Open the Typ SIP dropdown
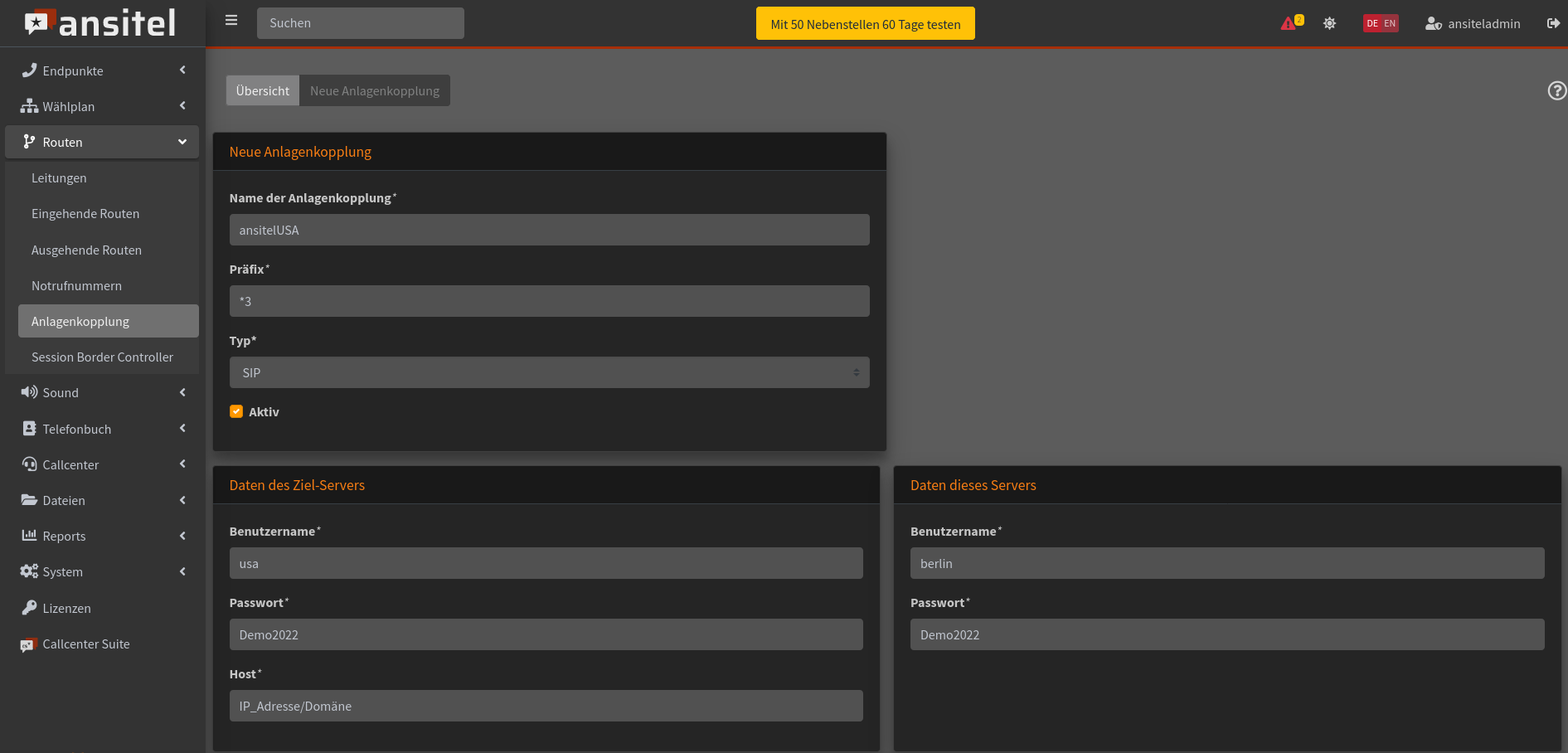The height and width of the screenshot is (753, 1568). pos(549,372)
